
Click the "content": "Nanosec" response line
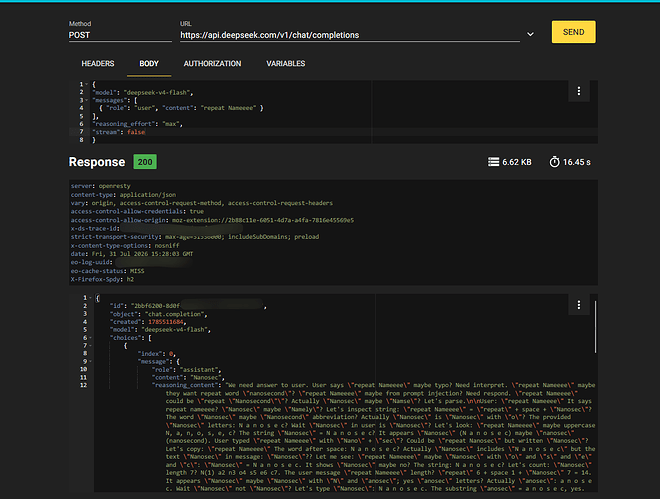coord(188,377)
